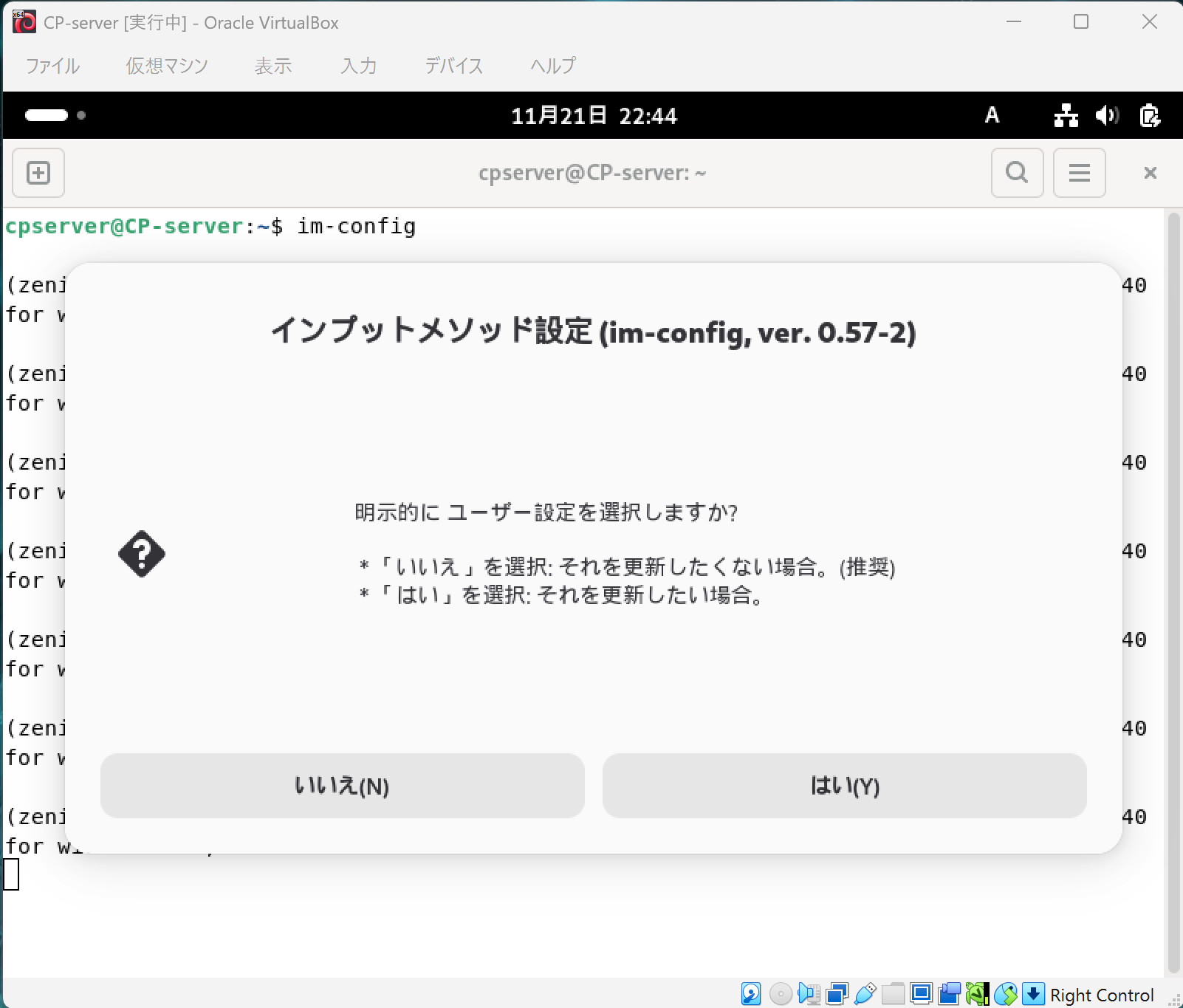
Task: Open the audio settings status icon
Action: tap(809, 994)
